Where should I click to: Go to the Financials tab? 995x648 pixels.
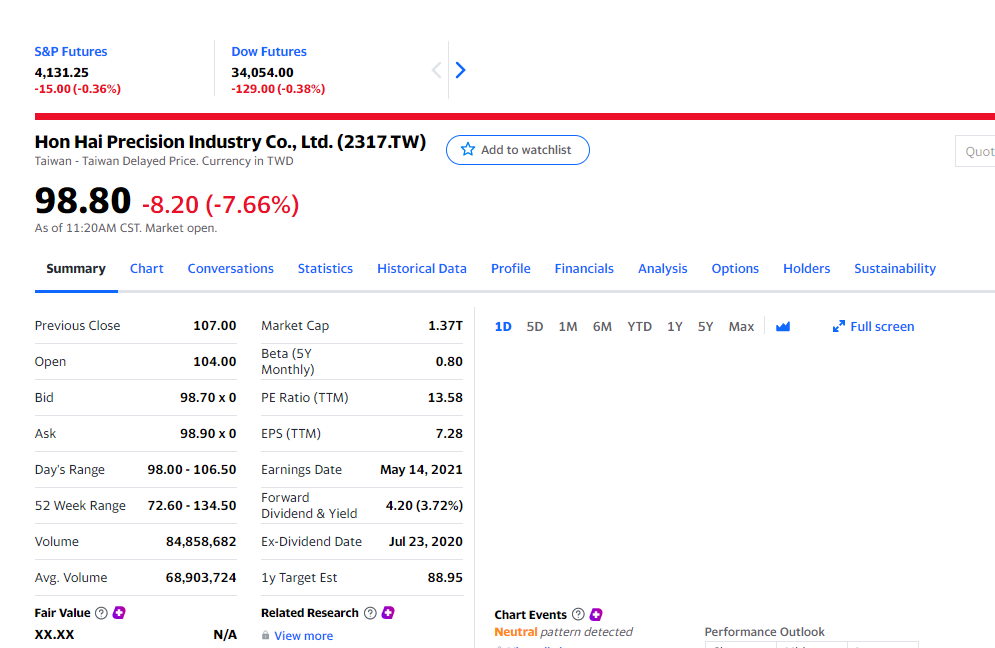point(584,269)
